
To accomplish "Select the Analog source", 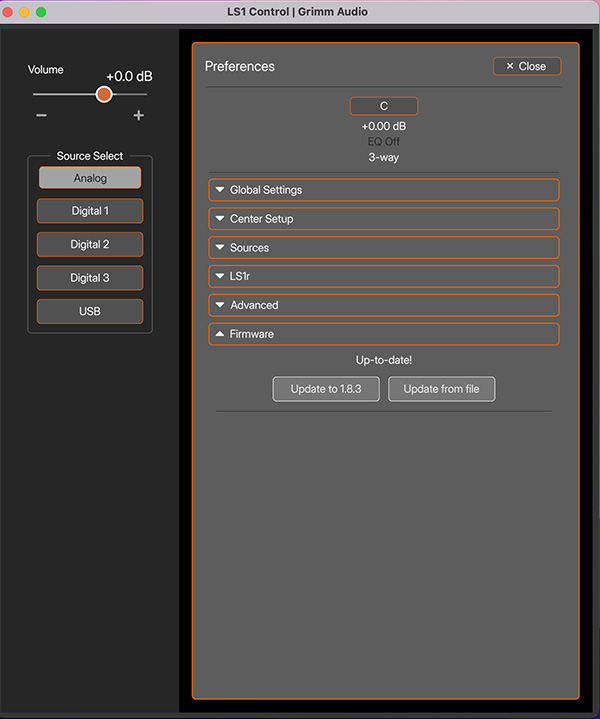I will point(90,178).
